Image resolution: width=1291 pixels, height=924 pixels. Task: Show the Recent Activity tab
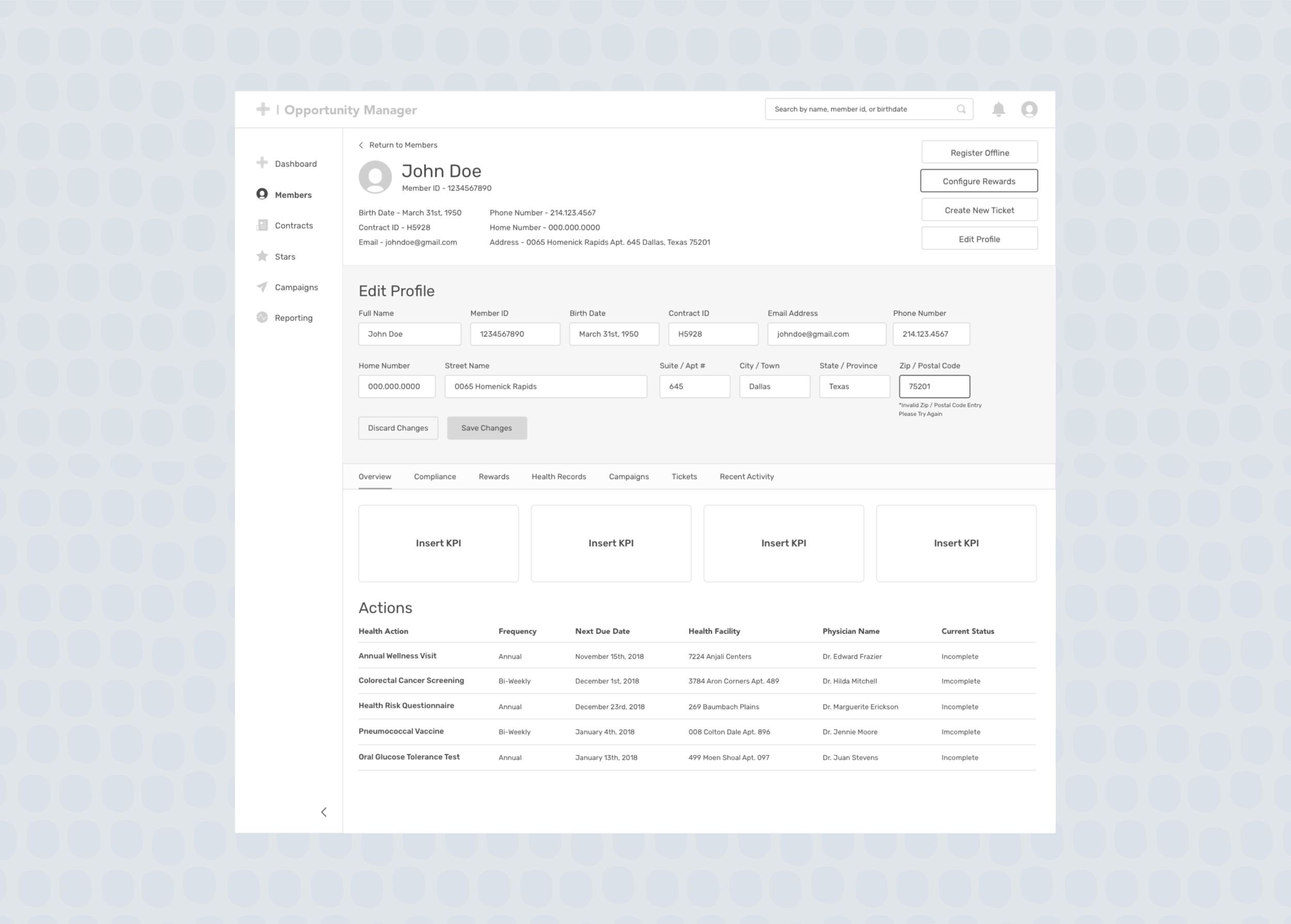coord(747,477)
